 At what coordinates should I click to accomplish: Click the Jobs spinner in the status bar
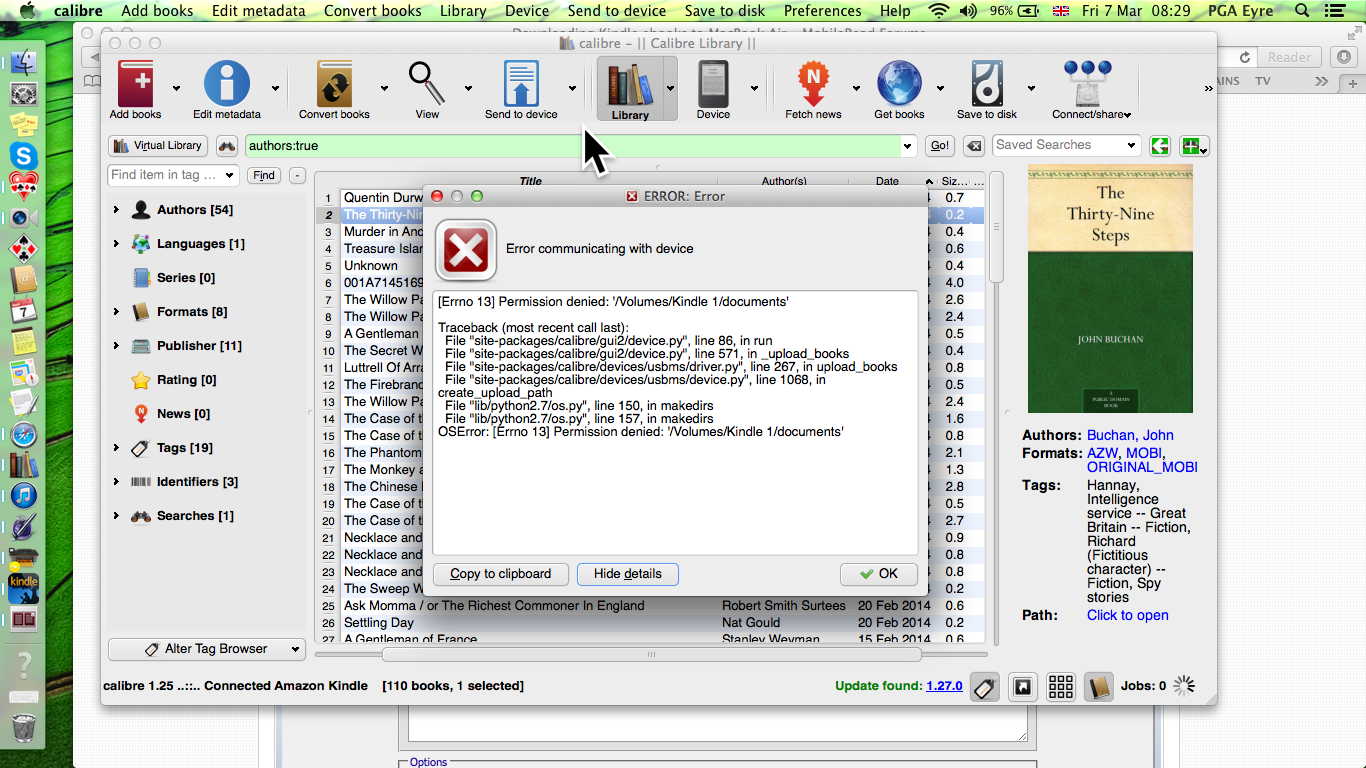[x=1184, y=686]
